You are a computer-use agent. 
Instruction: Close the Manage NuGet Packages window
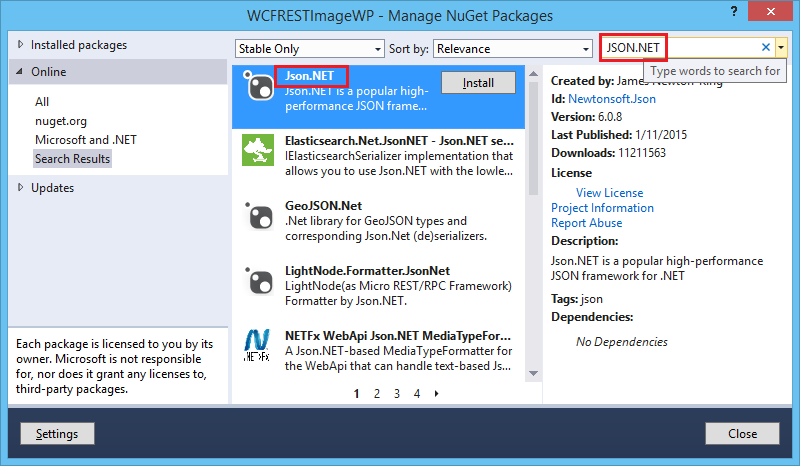(x=770, y=11)
